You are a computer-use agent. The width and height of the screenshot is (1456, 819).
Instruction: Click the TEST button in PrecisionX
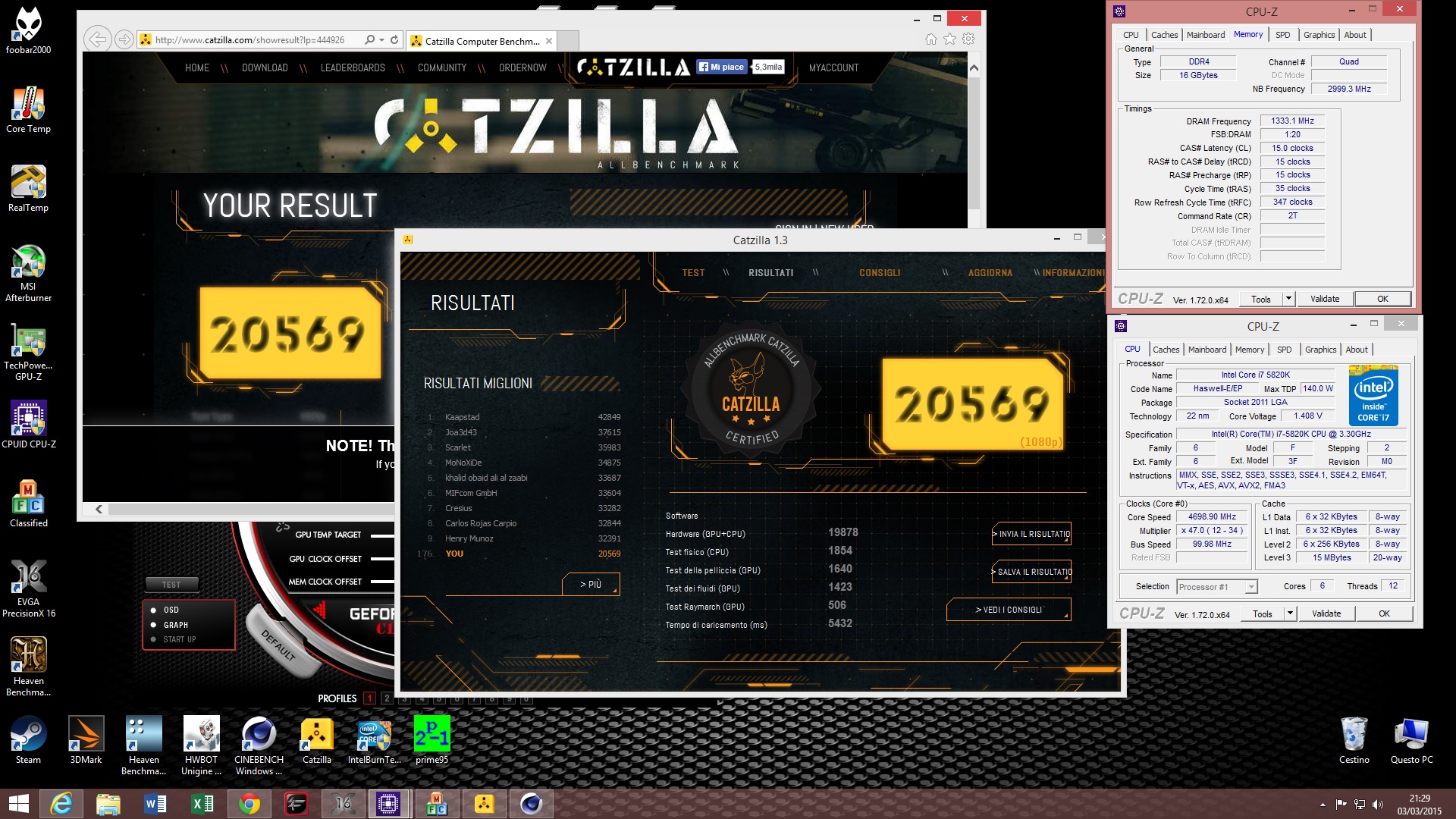[171, 585]
